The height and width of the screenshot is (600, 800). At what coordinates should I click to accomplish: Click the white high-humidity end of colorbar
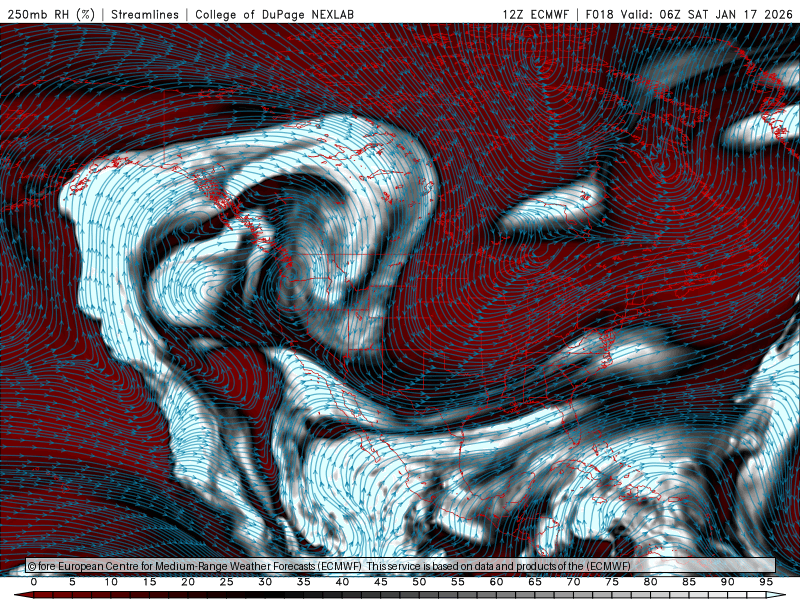tap(776, 595)
